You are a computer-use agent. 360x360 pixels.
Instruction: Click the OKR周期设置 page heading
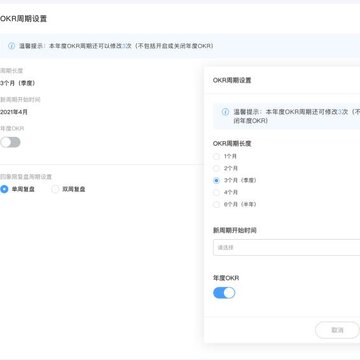coord(23,19)
